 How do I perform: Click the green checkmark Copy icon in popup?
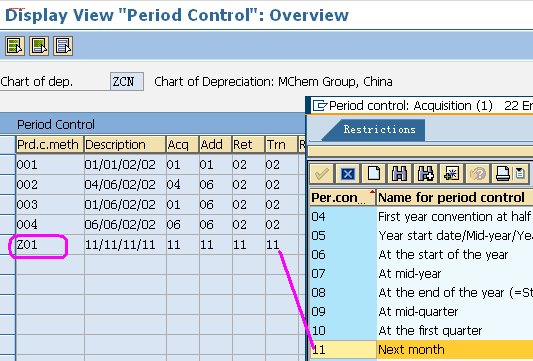[321, 174]
